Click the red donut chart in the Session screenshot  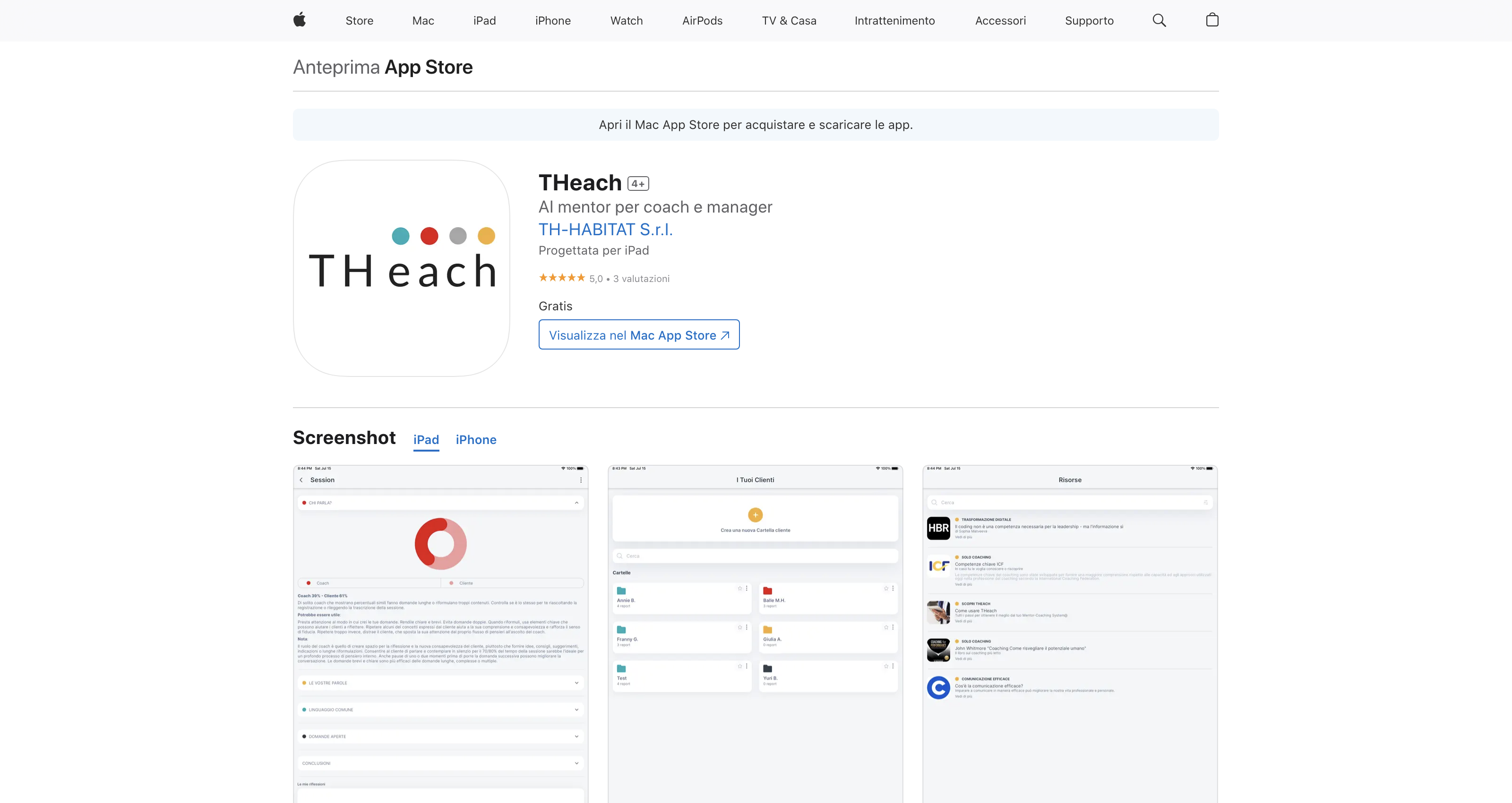click(x=441, y=544)
